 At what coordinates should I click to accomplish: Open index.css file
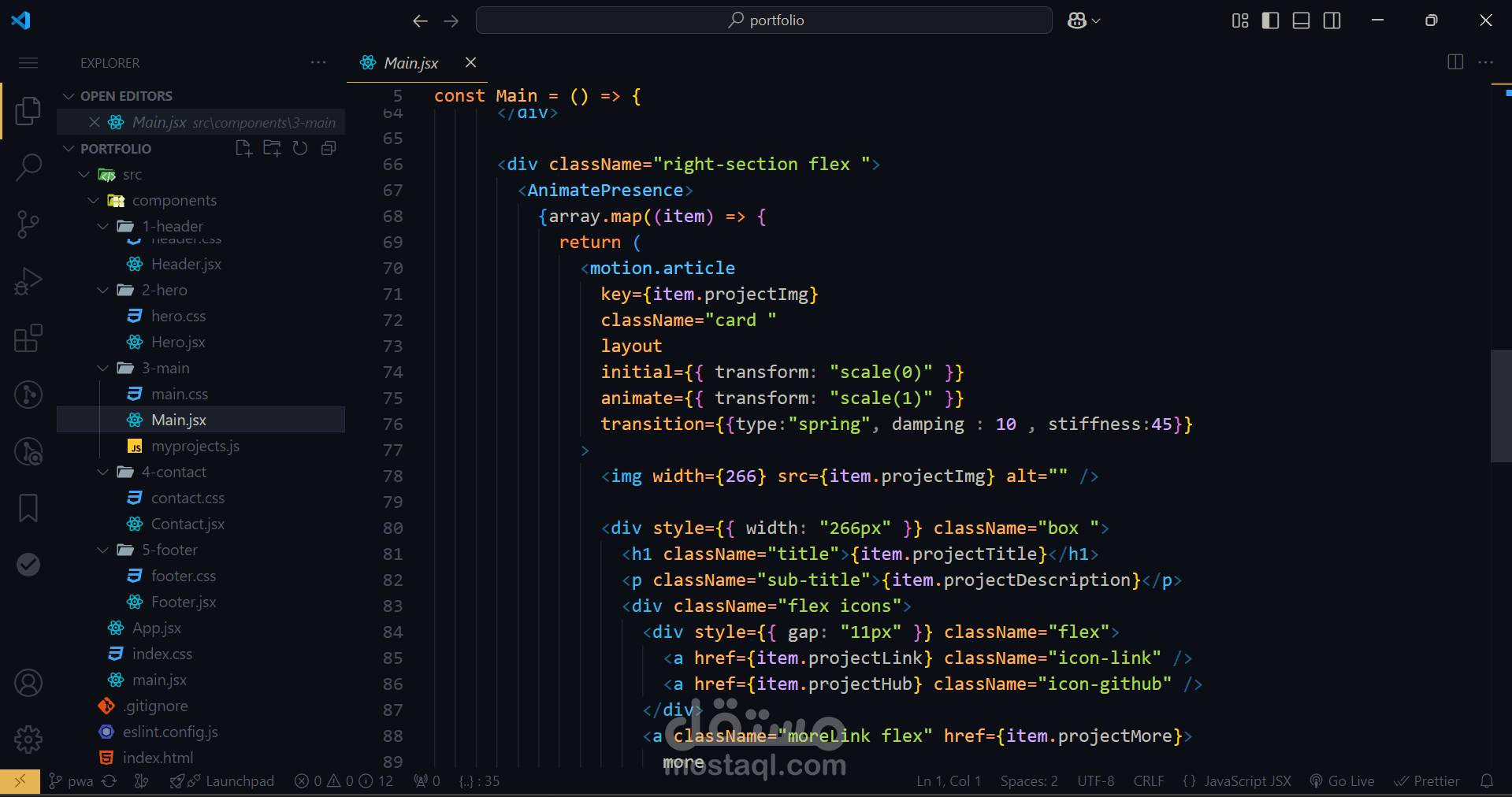pos(162,654)
